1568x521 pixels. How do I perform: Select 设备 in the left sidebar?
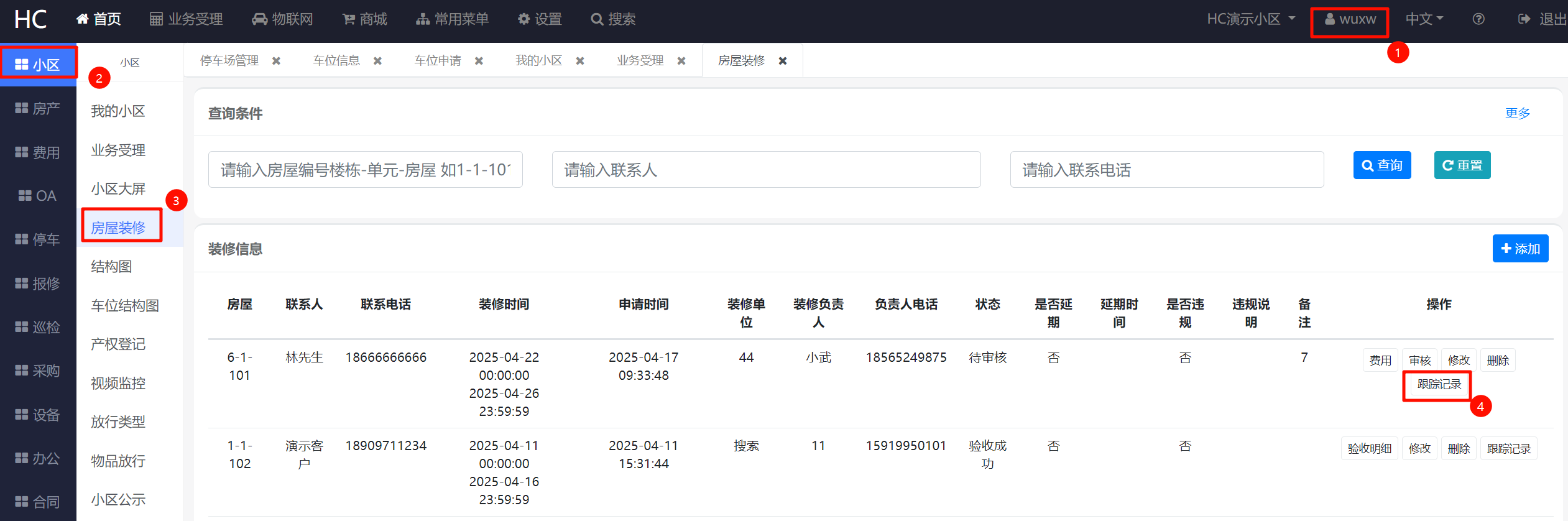pyautogui.click(x=38, y=415)
